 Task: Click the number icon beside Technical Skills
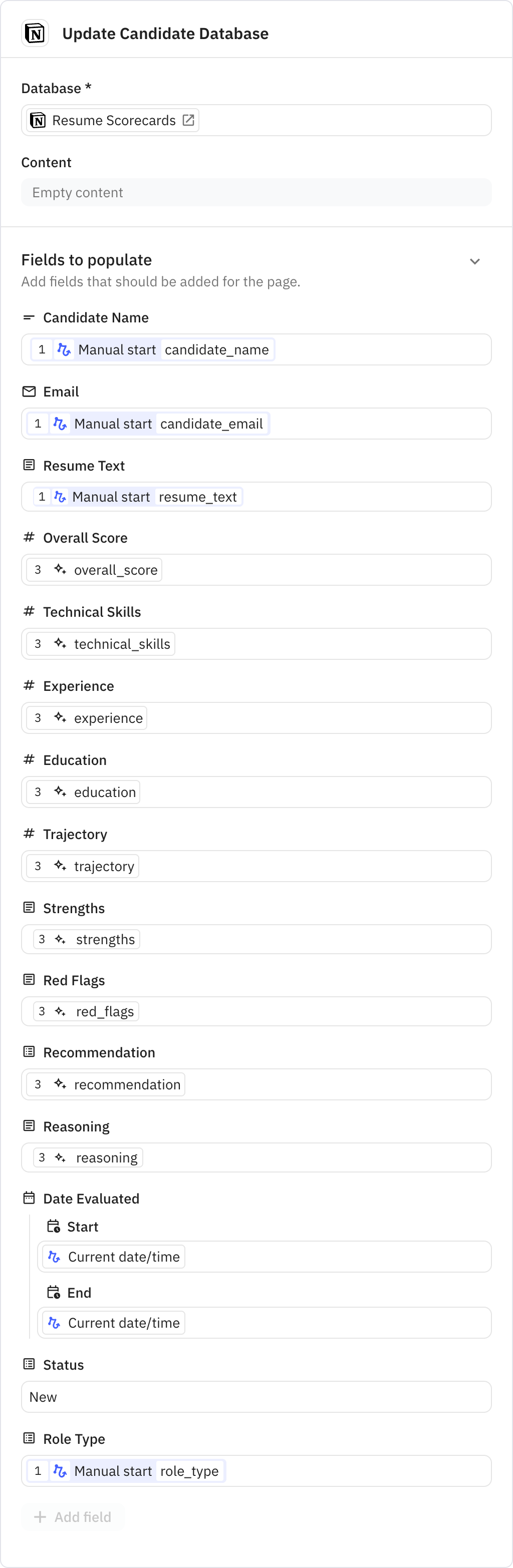(x=29, y=611)
